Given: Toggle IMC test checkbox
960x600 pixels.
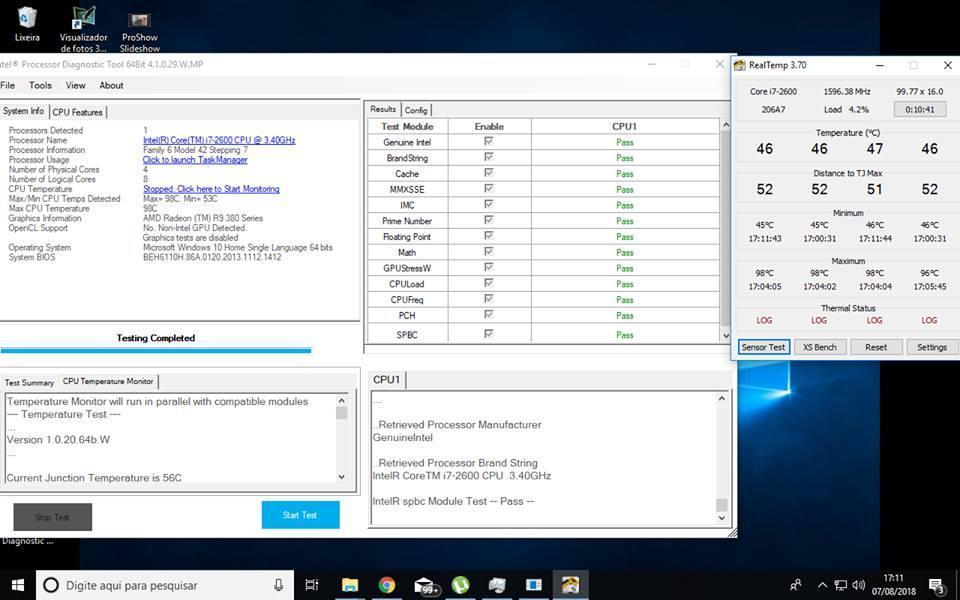Looking at the screenshot, I should (489, 204).
